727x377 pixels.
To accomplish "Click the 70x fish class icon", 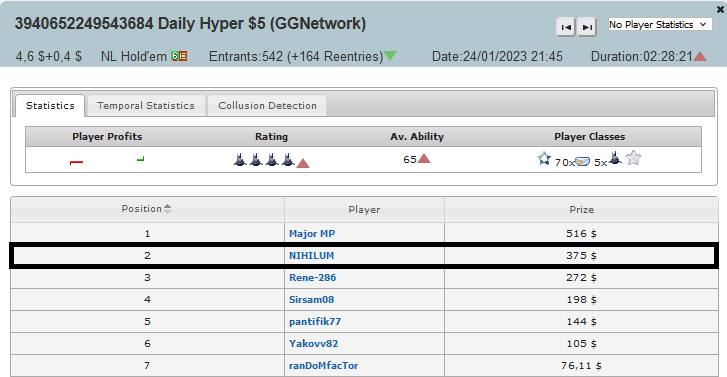I will (x=582, y=161).
